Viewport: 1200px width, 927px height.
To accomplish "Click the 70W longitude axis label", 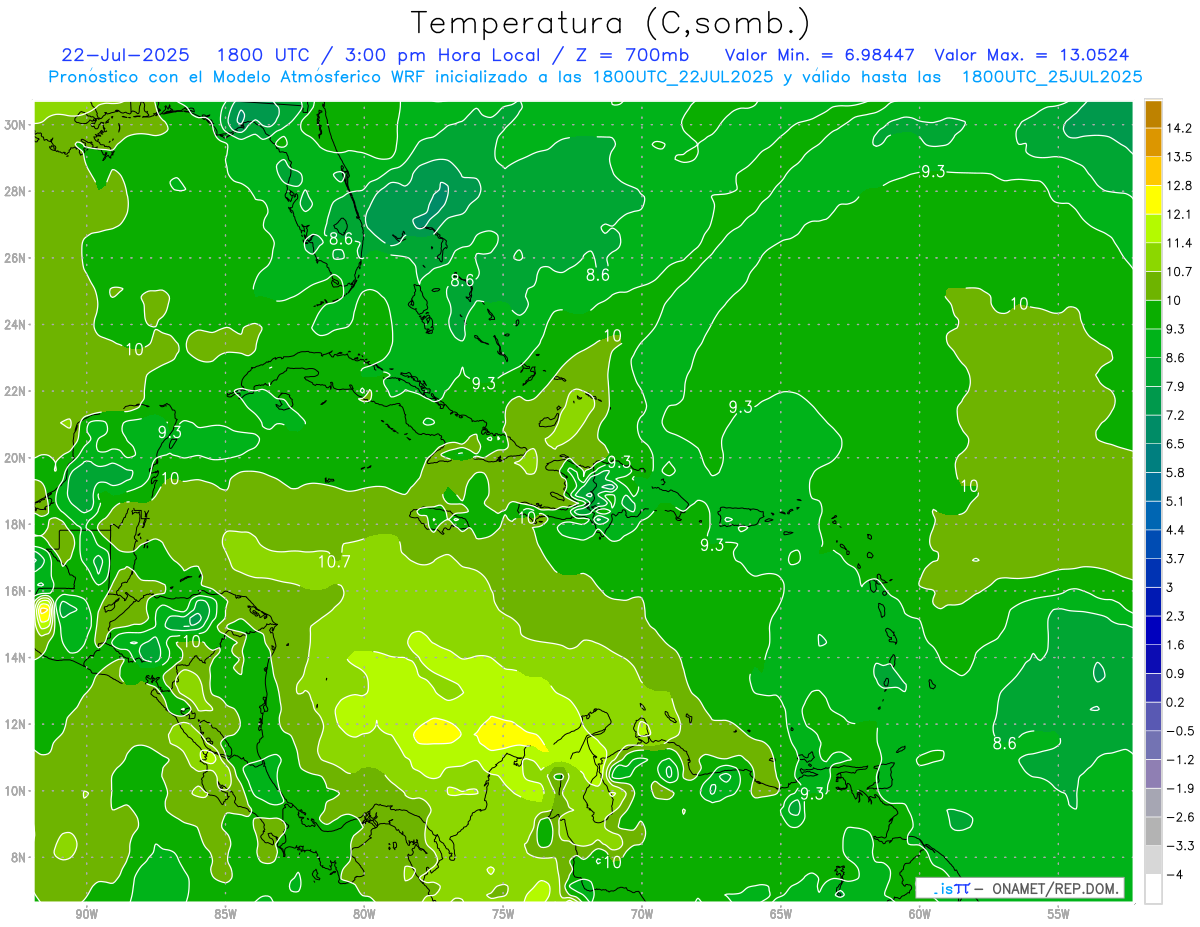I will coord(642,914).
